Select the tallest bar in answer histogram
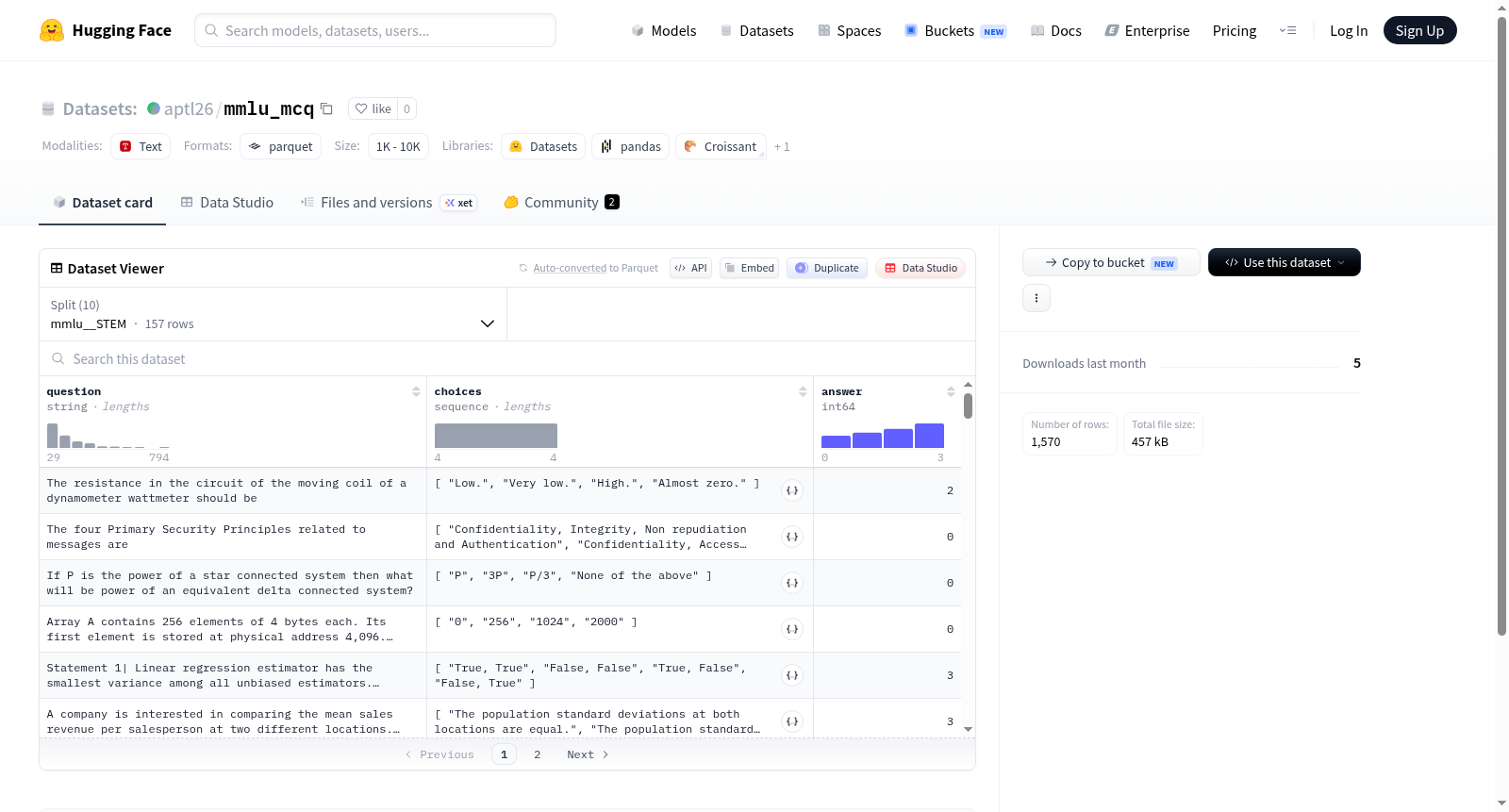This screenshot has height=812, width=1509. point(929,436)
